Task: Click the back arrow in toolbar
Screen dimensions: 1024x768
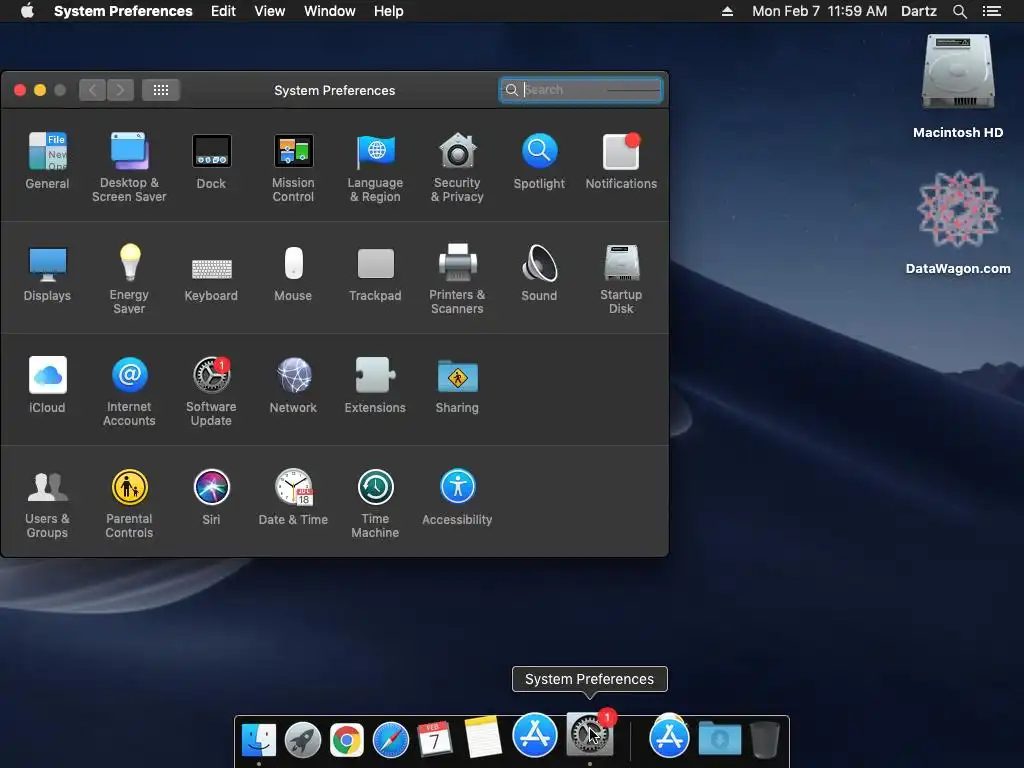Action: [93, 90]
